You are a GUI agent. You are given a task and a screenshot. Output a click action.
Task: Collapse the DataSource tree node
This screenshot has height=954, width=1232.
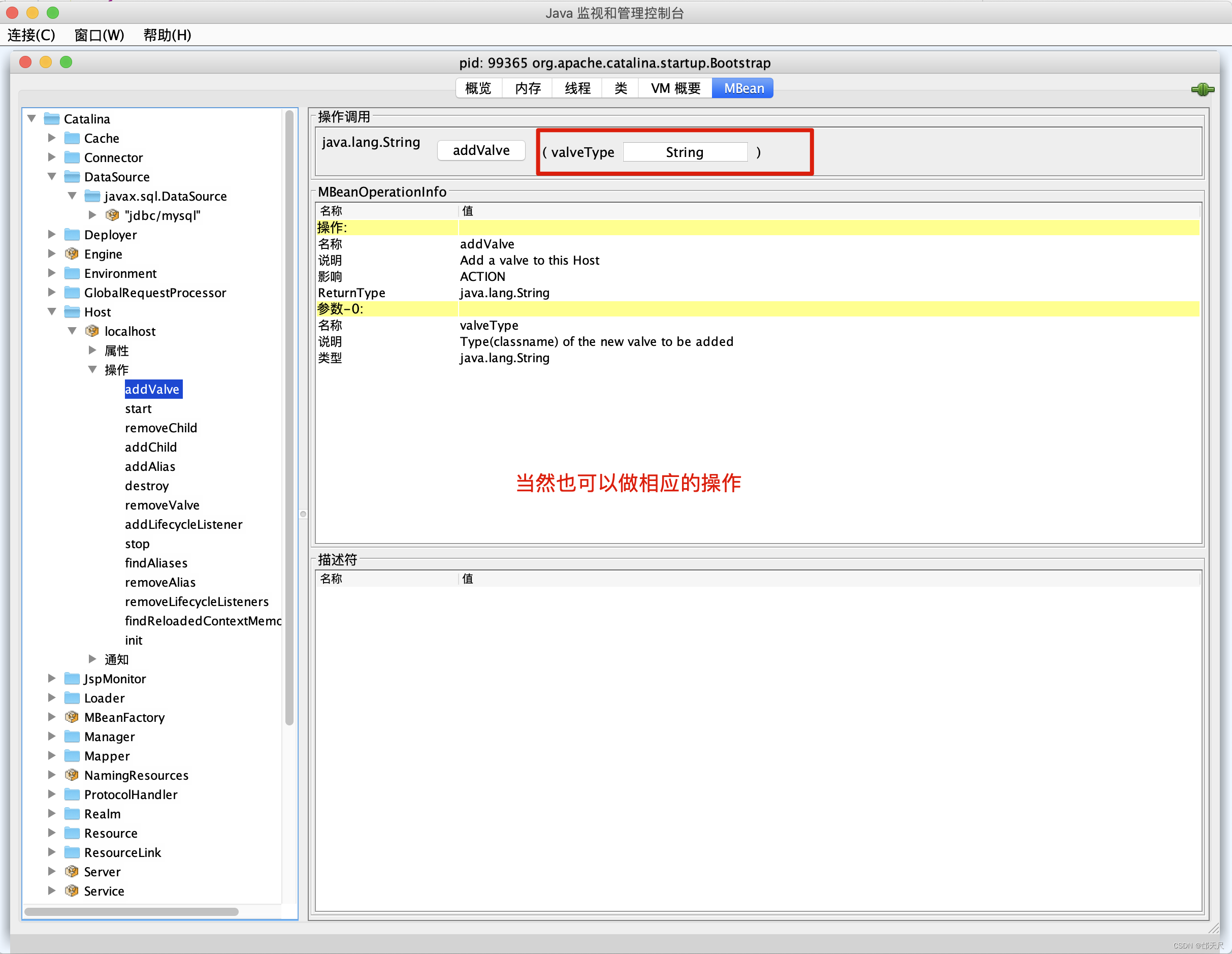(x=52, y=177)
